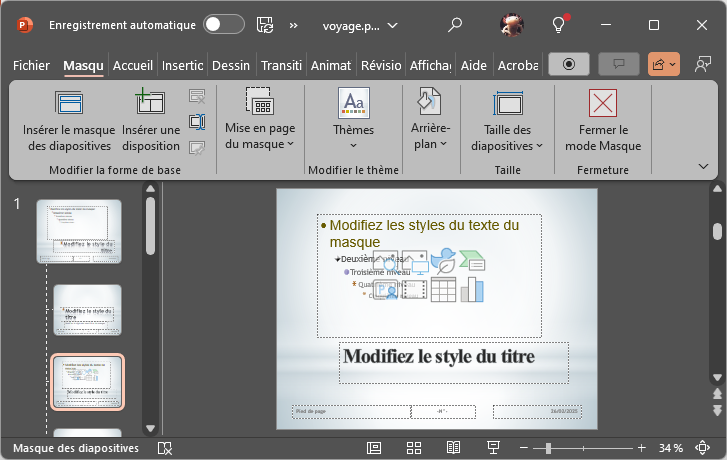Click the insert table placeholder icon
The height and width of the screenshot is (460, 727).
pyautogui.click(x=443, y=289)
